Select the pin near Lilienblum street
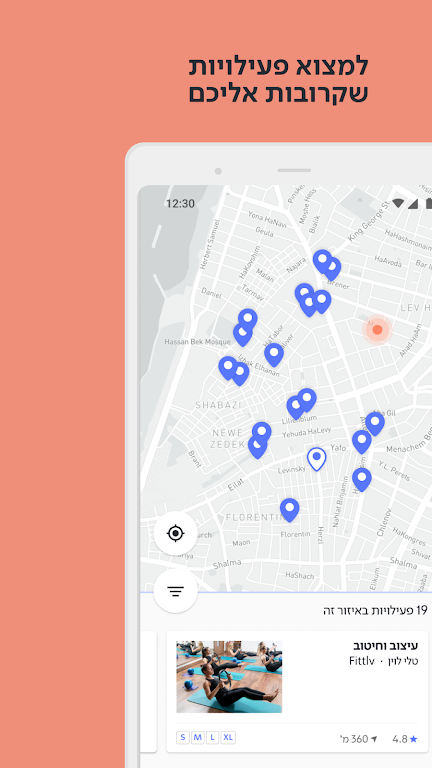This screenshot has width=432, height=768. click(295, 408)
